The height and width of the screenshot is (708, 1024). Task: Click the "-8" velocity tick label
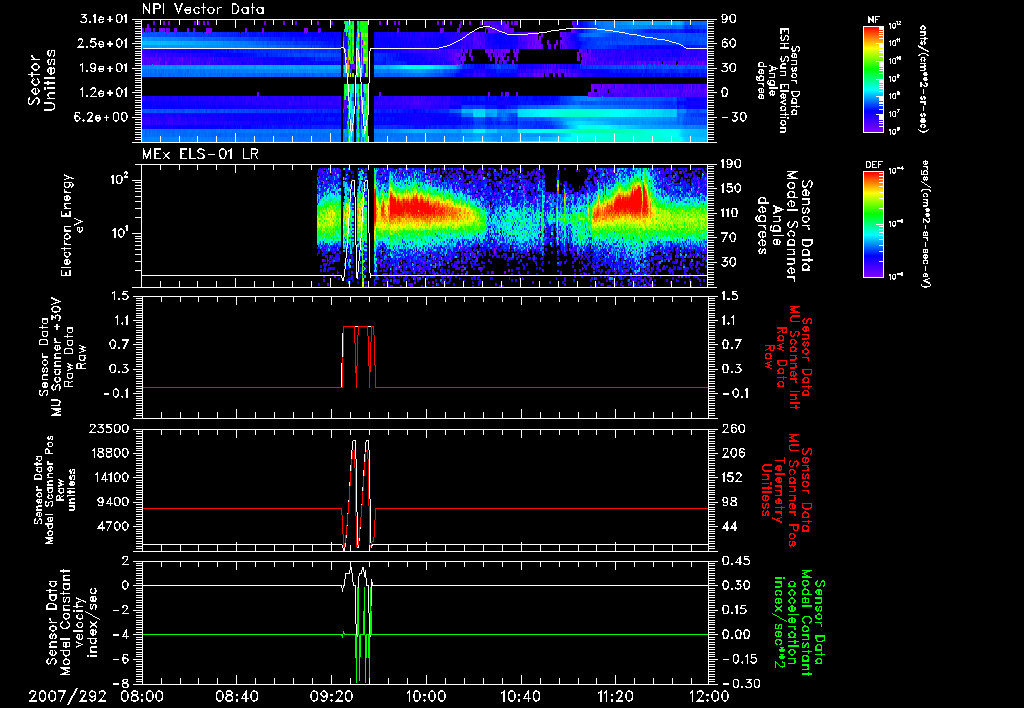click(x=123, y=683)
